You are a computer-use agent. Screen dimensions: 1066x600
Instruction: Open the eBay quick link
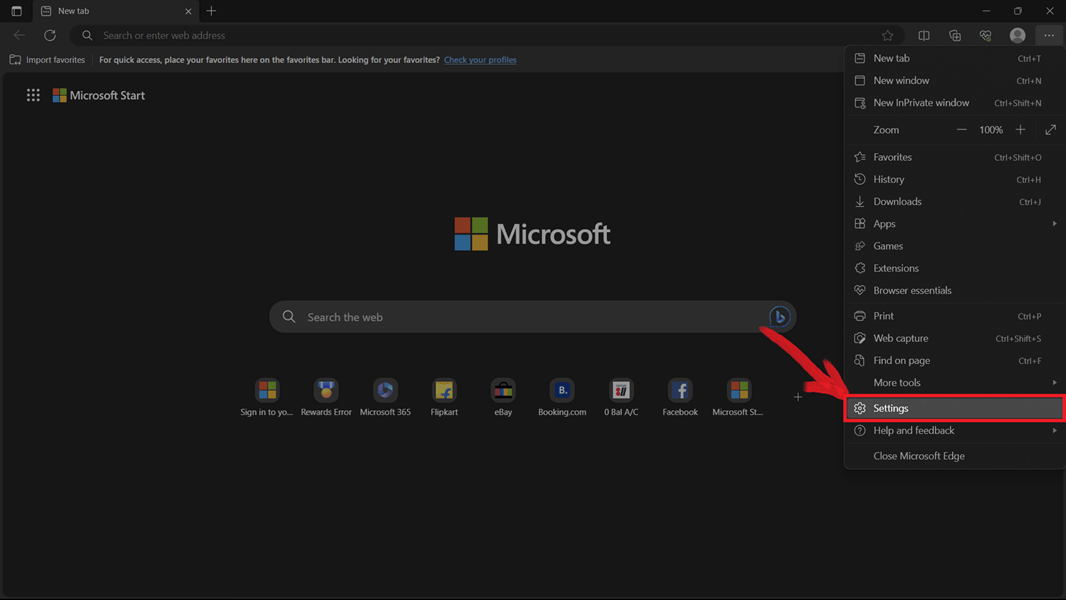pos(503,398)
